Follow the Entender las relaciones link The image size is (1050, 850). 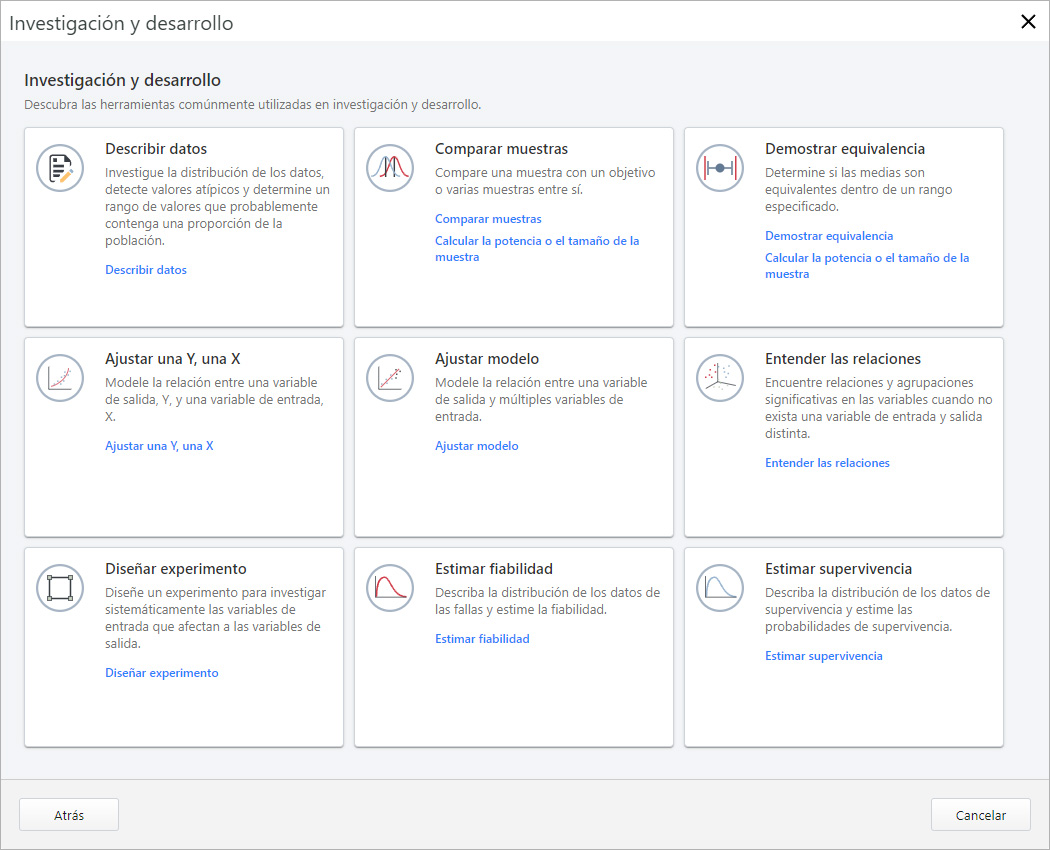click(x=827, y=463)
